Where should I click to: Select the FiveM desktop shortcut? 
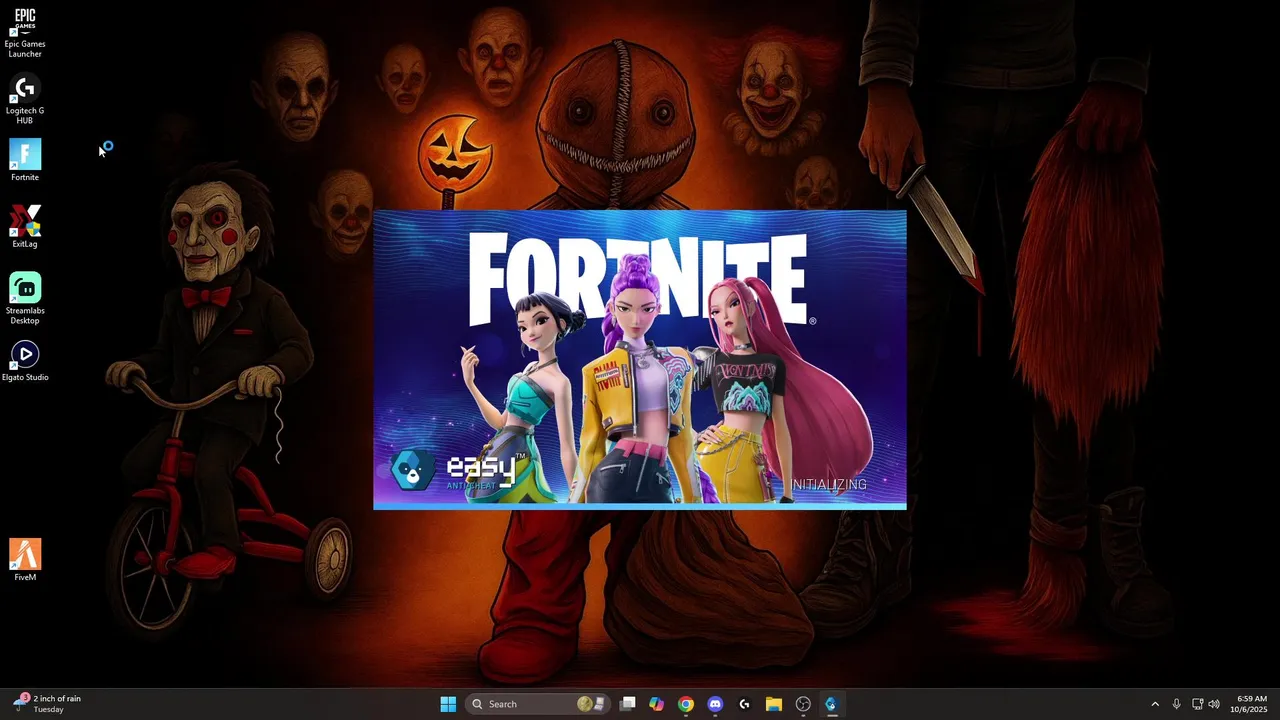pos(25,560)
